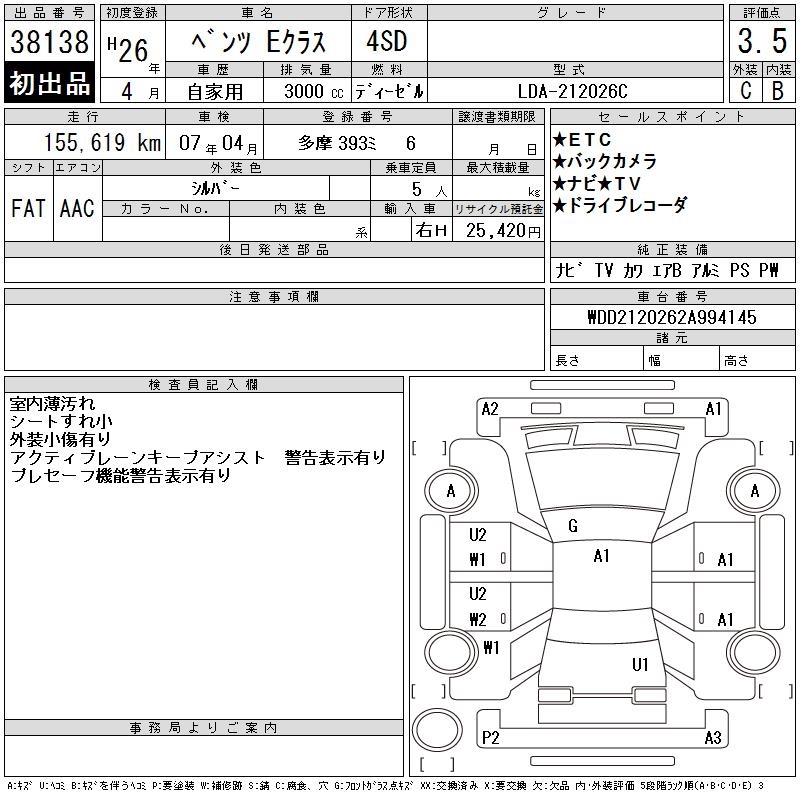Viewport: 800px width, 800px height.
Task: Select the 長さ dimension field
Action: click(x=597, y=360)
